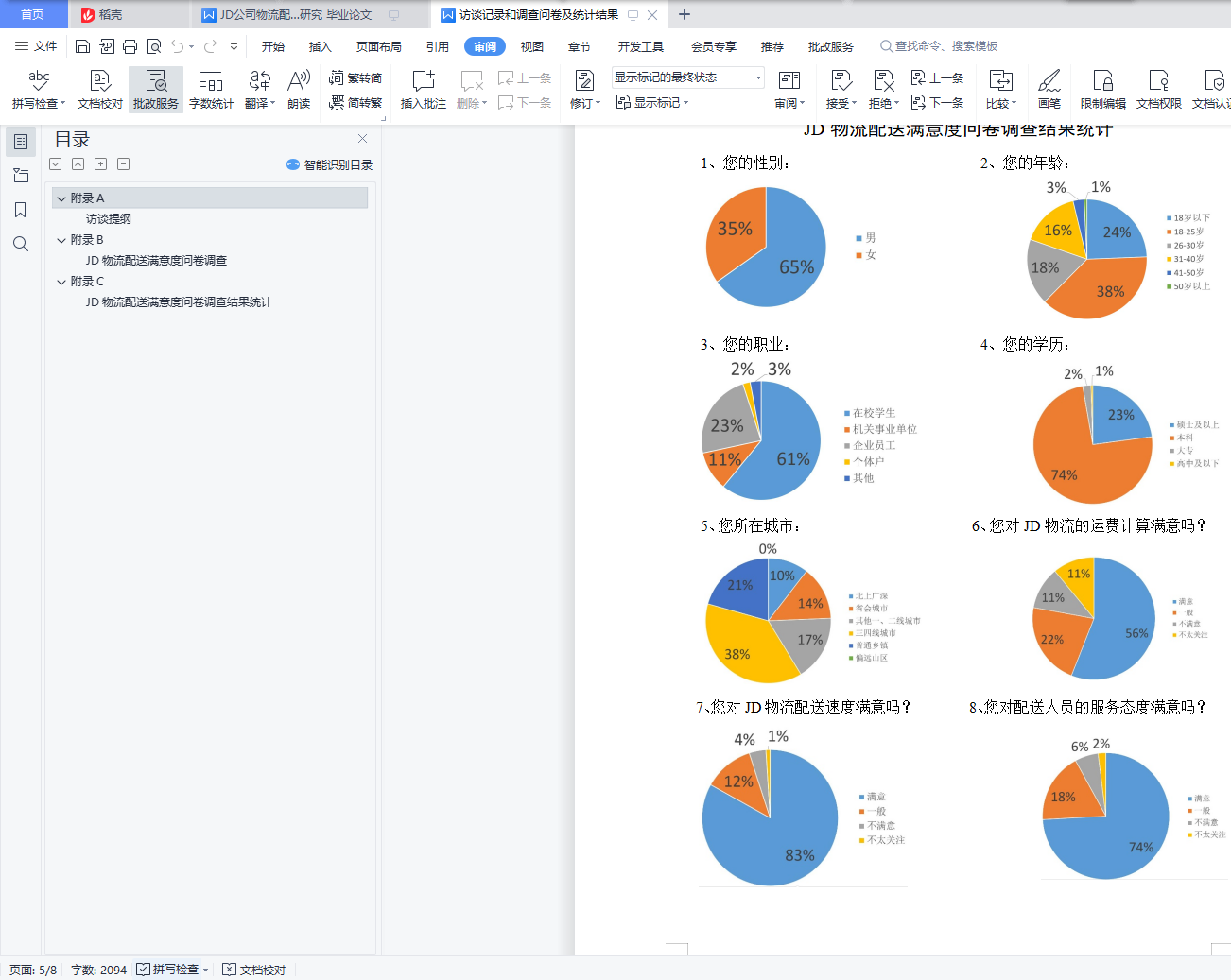
Task: Open Print Preview from quick access toolbar
Action: [154, 46]
